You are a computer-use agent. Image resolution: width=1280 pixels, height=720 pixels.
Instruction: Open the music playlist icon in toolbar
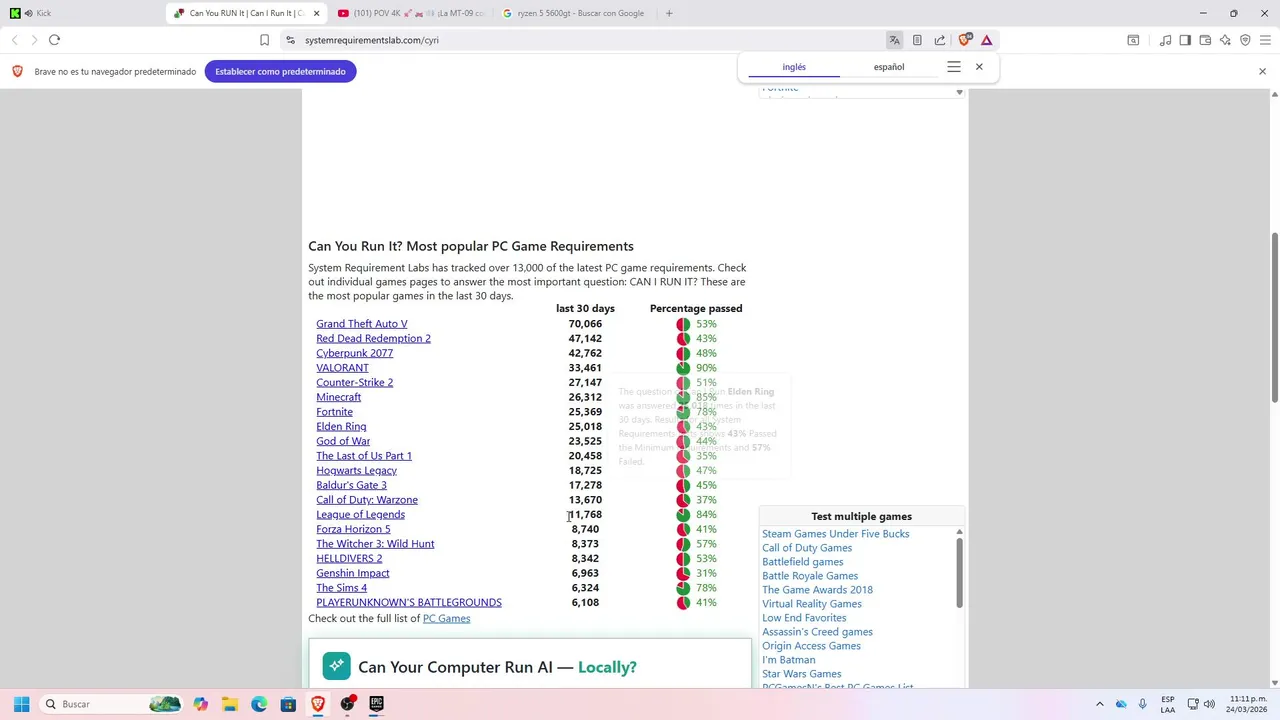click(x=1165, y=40)
